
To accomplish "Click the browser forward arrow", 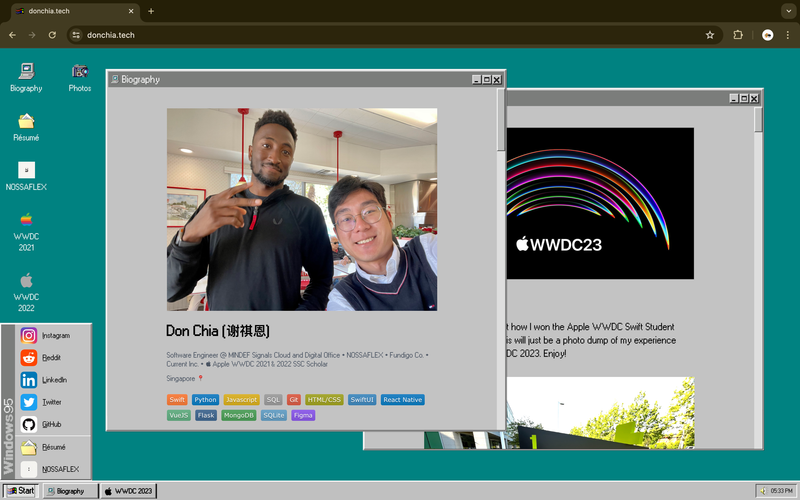I will click(x=32, y=35).
